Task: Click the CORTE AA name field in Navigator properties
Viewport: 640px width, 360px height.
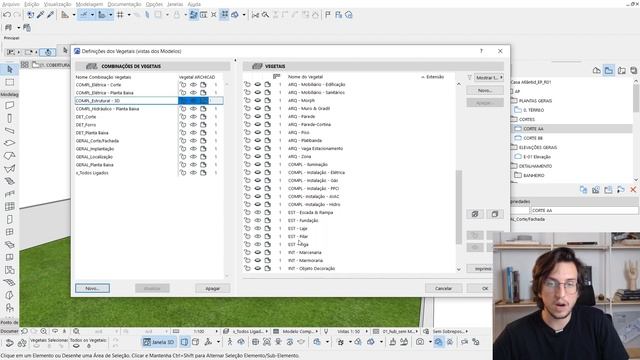Action: (584, 210)
